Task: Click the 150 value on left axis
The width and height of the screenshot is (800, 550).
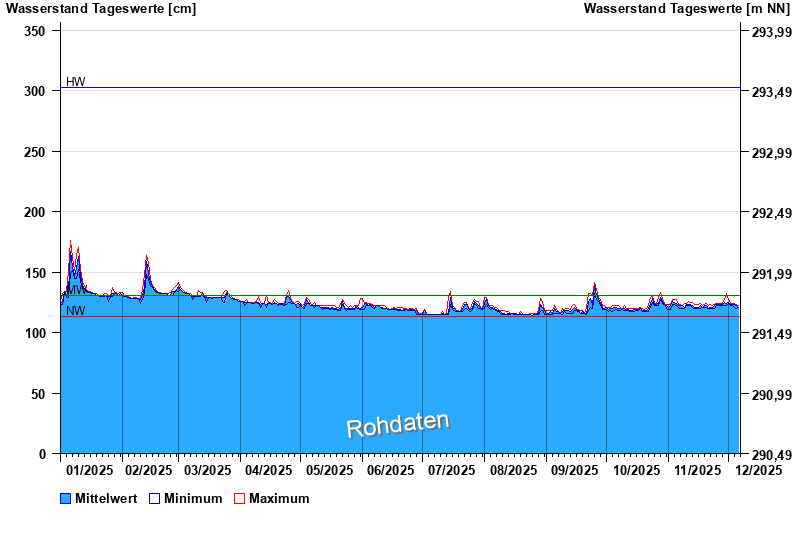Action: 35,273
